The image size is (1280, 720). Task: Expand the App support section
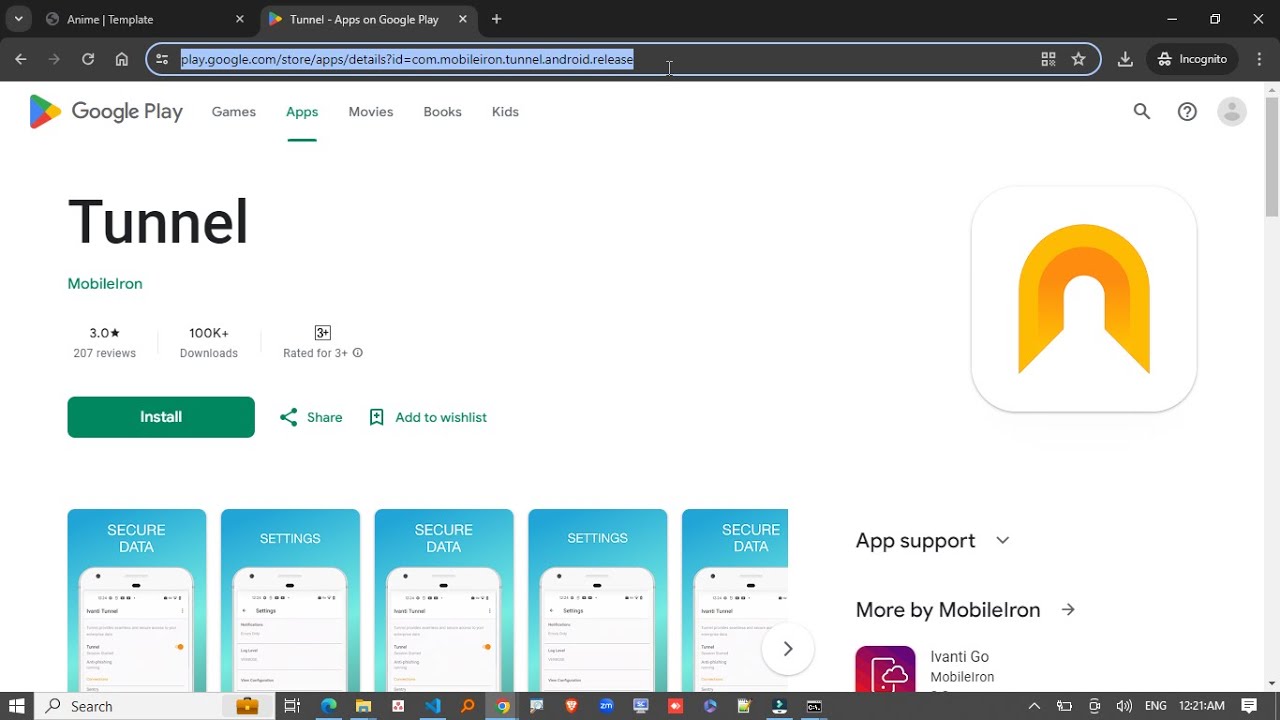click(933, 540)
